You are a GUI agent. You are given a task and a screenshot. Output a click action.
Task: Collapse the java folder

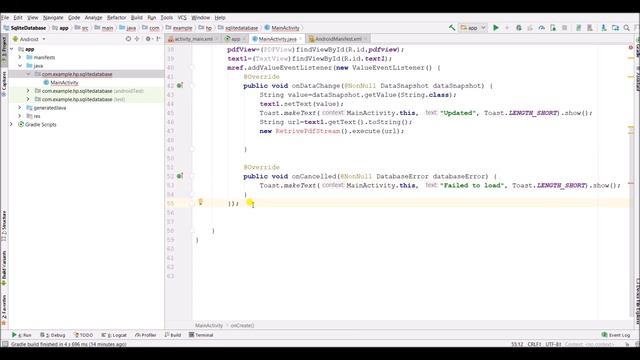click(x=20, y=66)
